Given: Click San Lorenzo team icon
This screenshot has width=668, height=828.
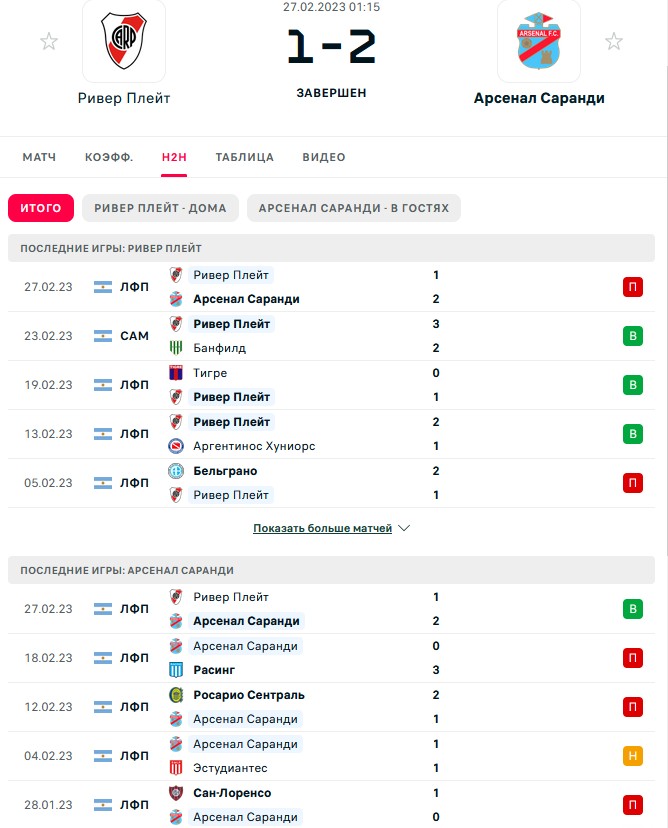Looking at the screenshot, I should (x=176, y=793).
